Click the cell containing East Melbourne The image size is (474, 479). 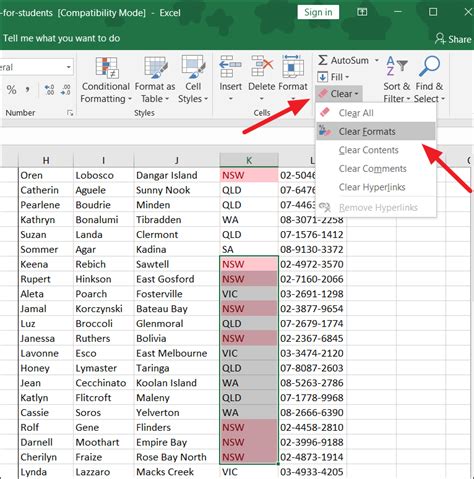click(177, 353)
